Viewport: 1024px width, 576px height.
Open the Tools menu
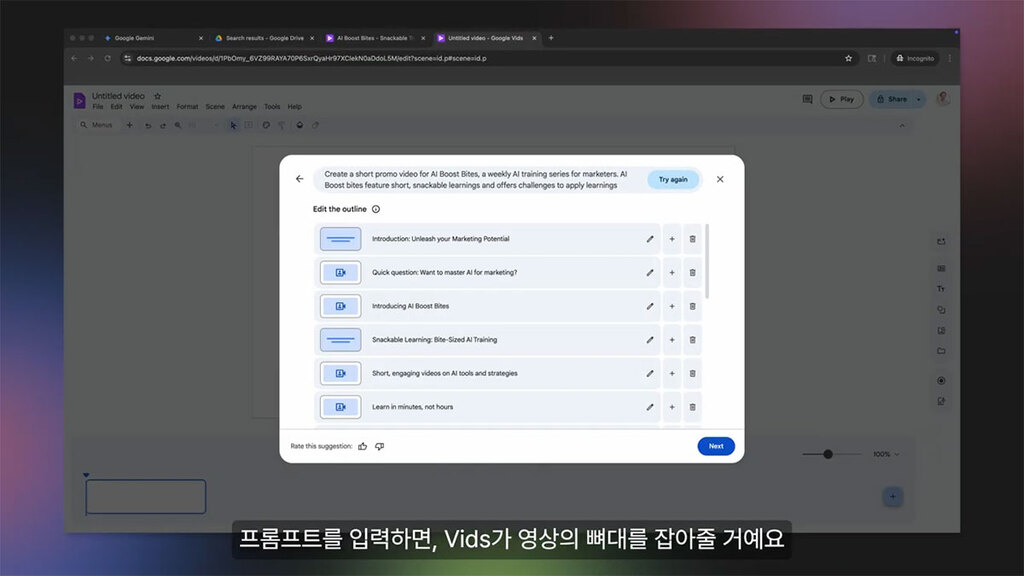click(x=272, y=106)
